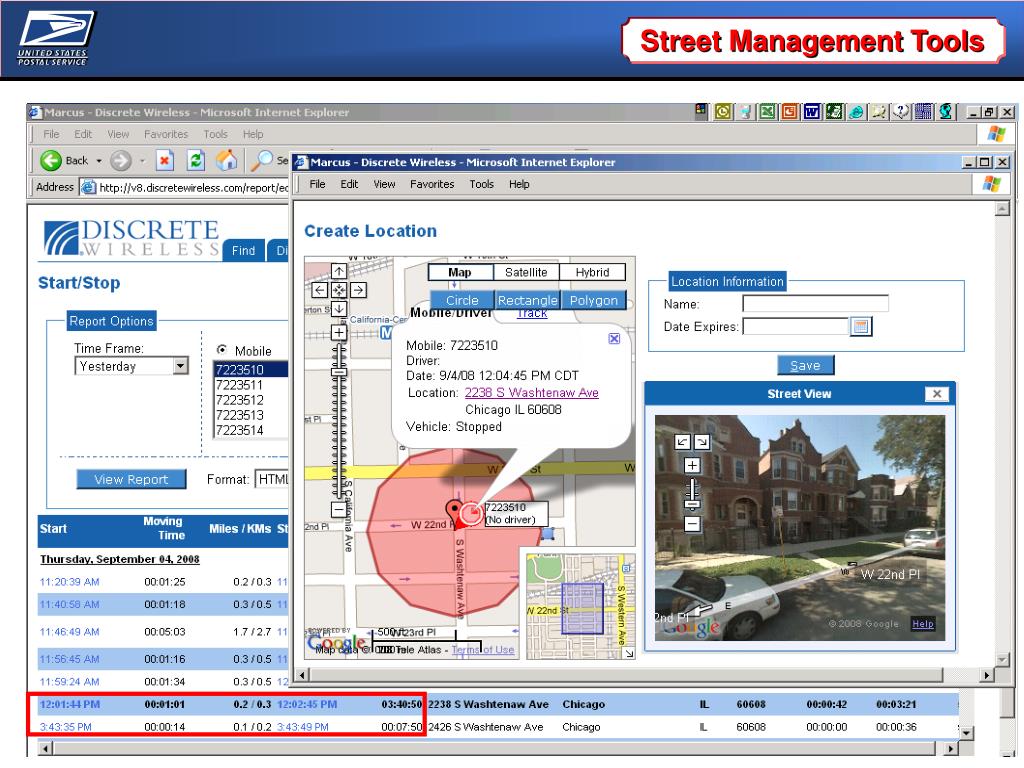
Task: Open the Time Frame dropdown showing Yesterday
Action: coord(181,366)
